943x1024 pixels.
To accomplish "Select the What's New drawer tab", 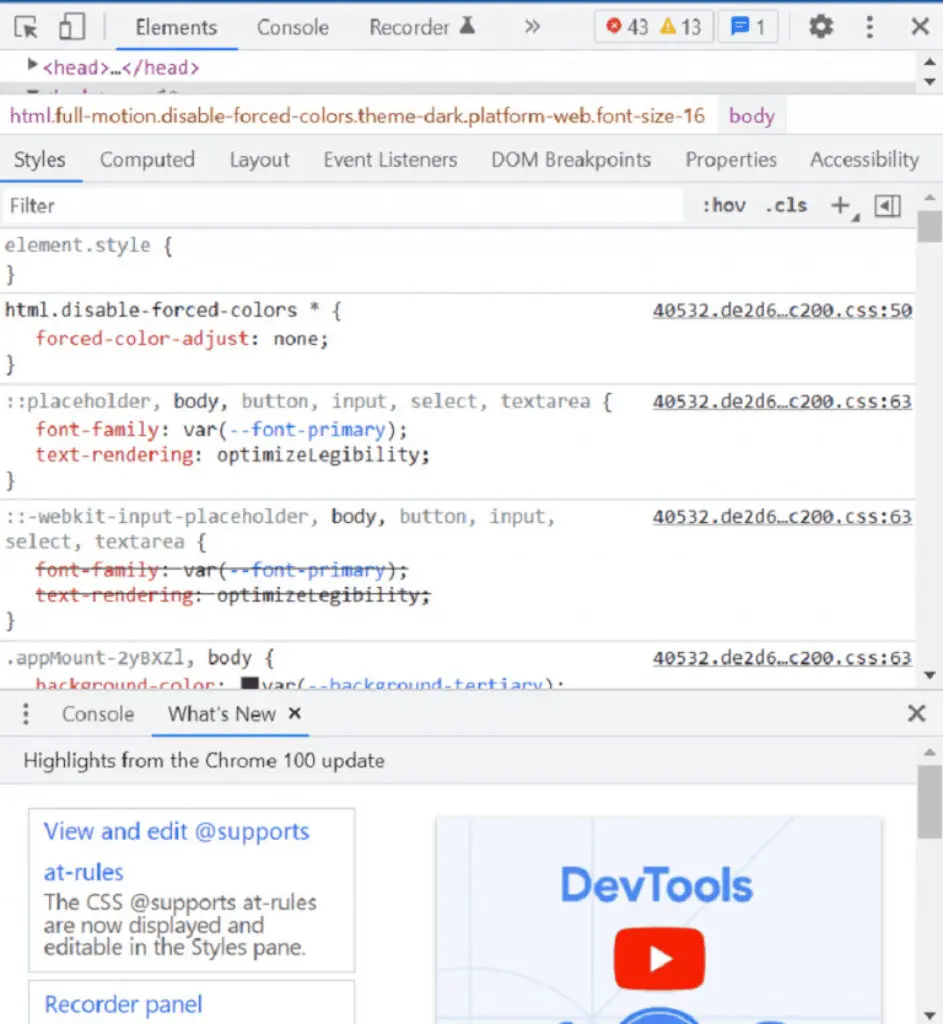I will pyautogui.click(x=222, y=714).
